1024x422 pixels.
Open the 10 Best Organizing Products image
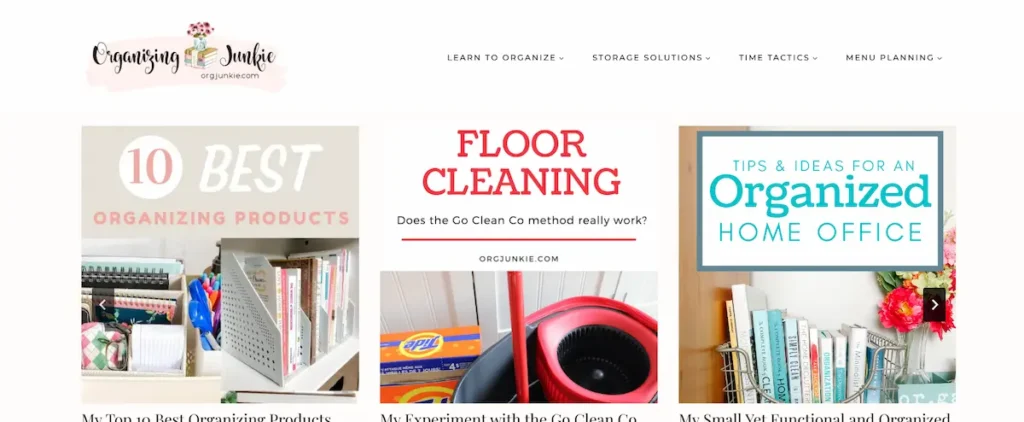coord(220,264)
